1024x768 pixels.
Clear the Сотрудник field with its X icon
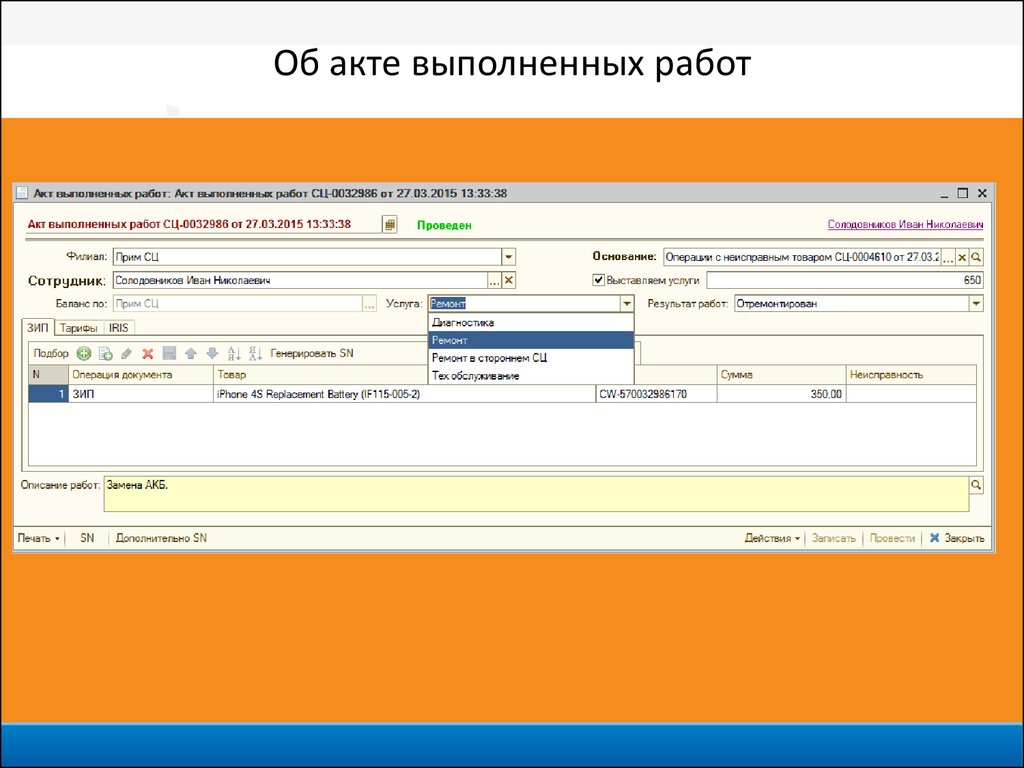[x=509, y=280]
